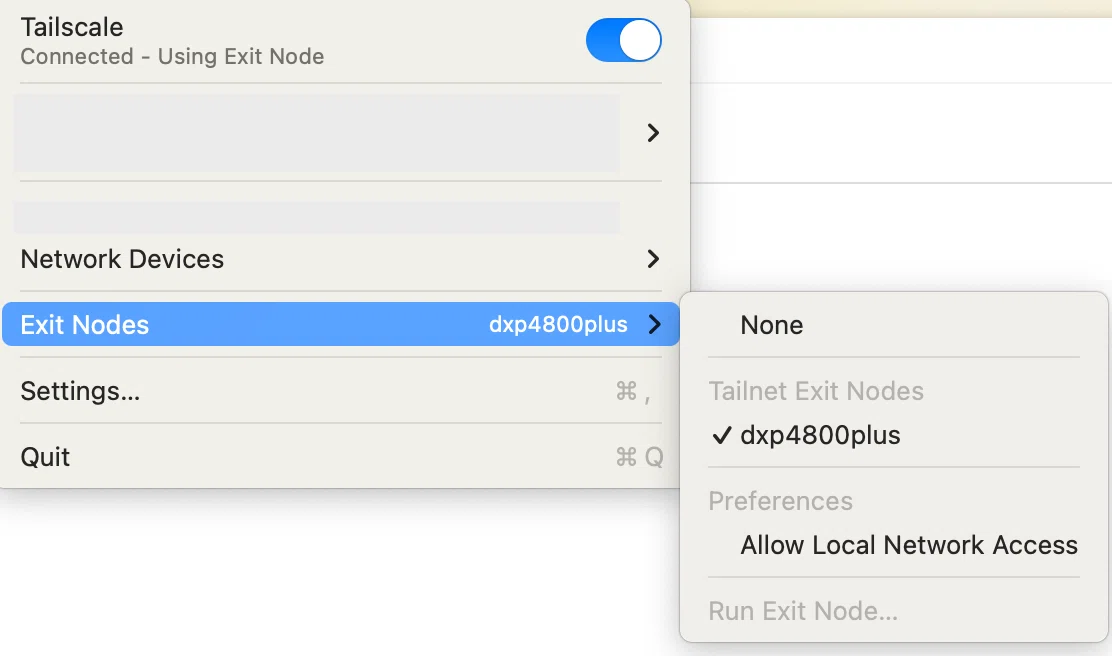Open Tailscale Settings…
The width and height of the screenshot is (1112, 656).
(x=340, y=391)
